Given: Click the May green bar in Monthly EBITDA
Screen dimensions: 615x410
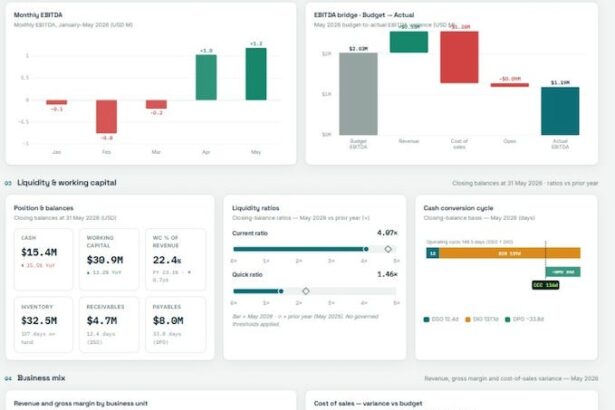Looking at the screenshot, I should 256,74.
